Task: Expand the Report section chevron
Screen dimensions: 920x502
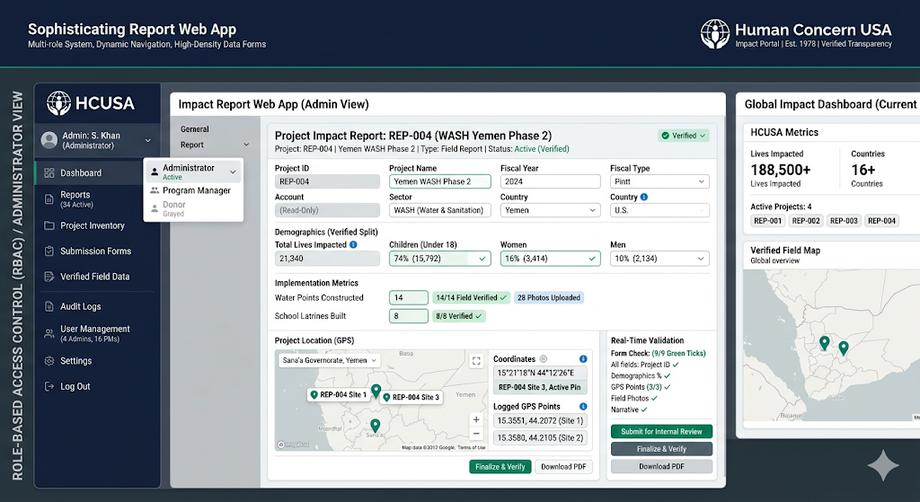Action: pos(246,145)
